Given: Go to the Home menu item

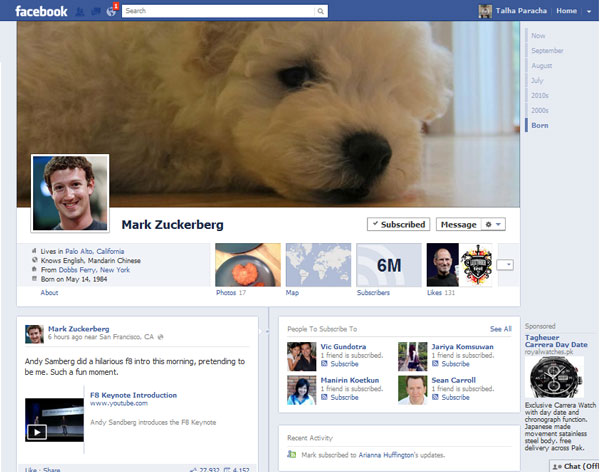Looking at the screenshot, I should (x=566, y=11).
